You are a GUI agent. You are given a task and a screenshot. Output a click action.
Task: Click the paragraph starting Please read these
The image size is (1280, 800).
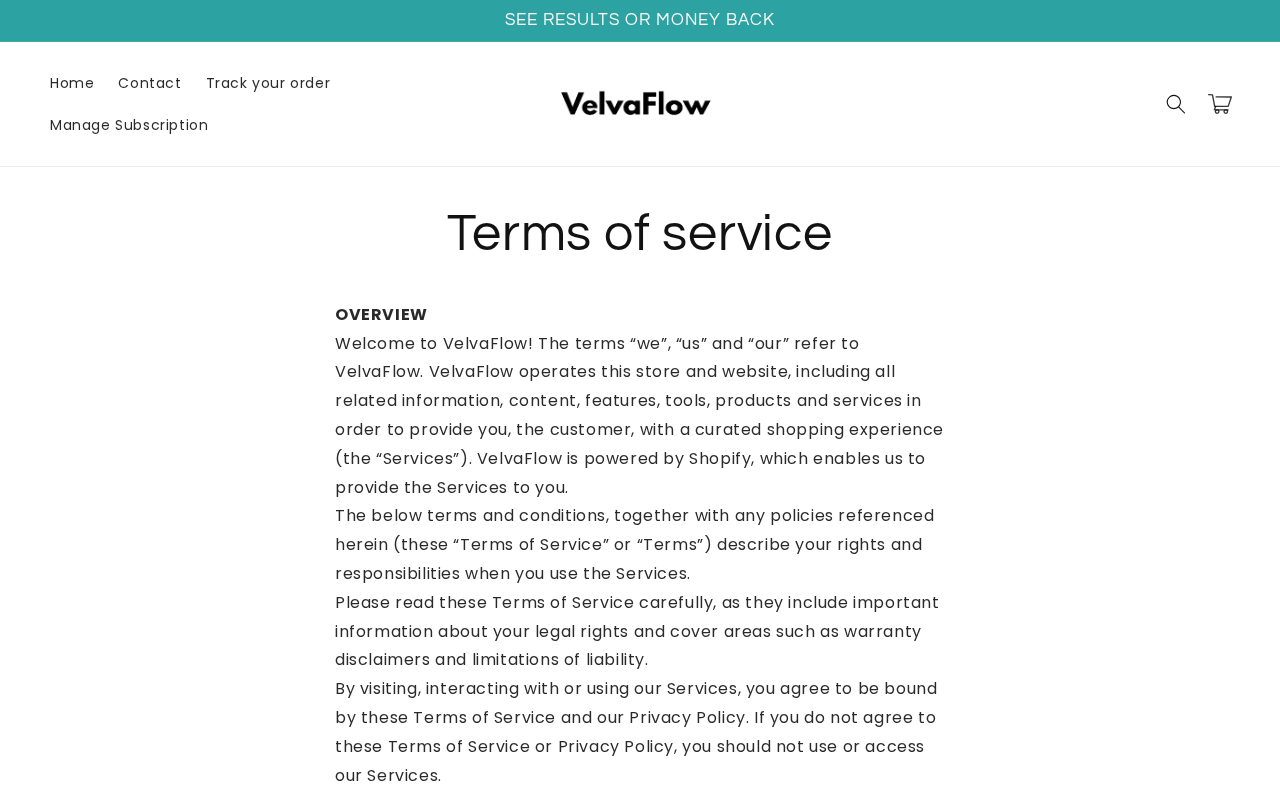pos(640,631)
